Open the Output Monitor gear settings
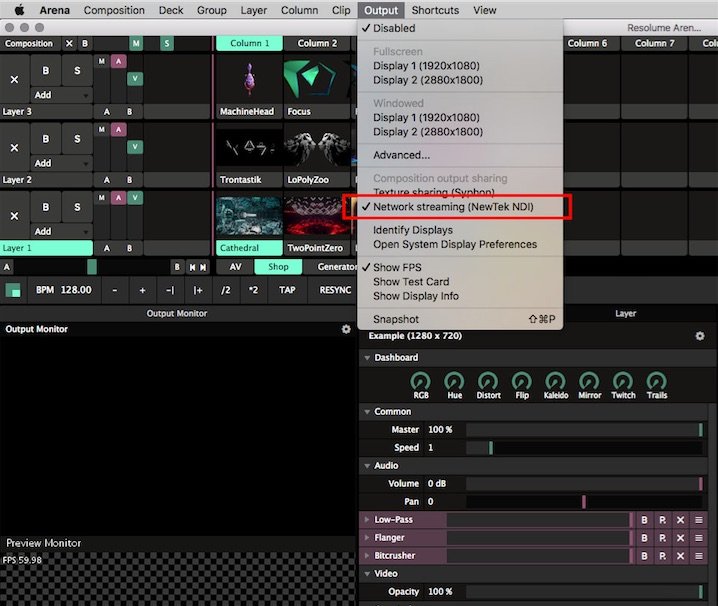This screenshot has height=606, width=718. tap(346, 329)
